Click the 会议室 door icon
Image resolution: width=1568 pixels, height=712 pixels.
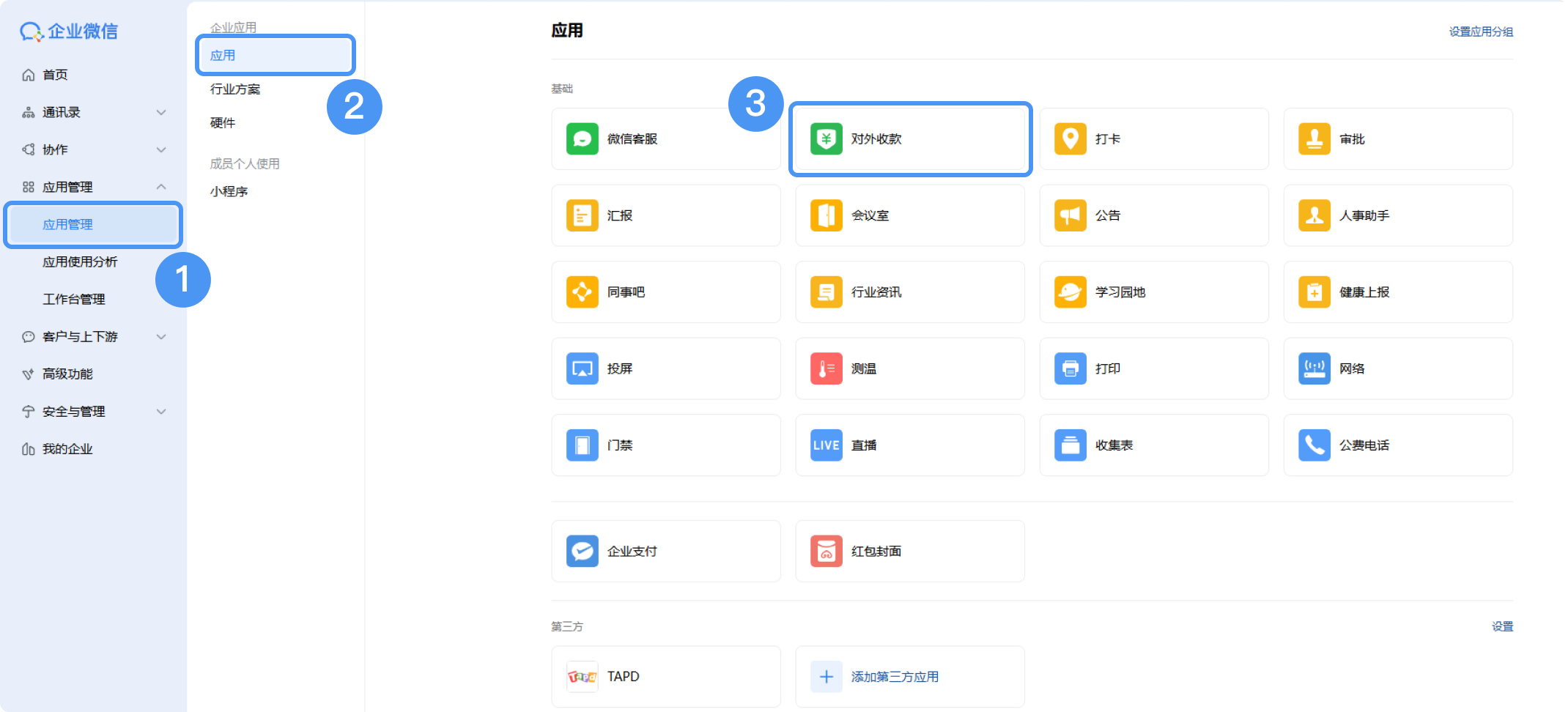(x=826, y=215)
